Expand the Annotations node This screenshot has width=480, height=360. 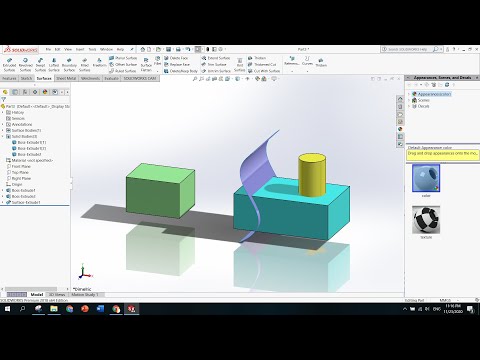(3, 124)
